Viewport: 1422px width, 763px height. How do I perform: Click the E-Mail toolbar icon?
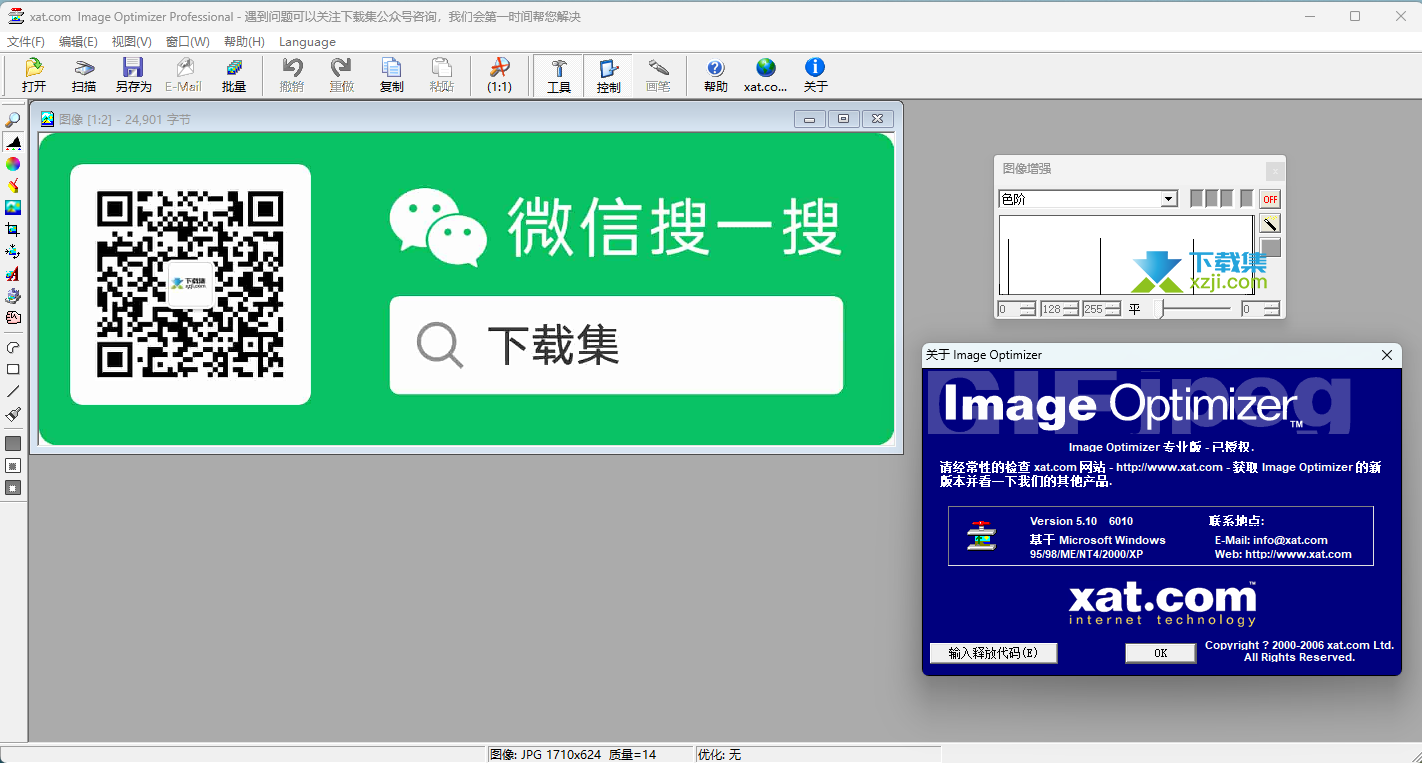point(184,75)
